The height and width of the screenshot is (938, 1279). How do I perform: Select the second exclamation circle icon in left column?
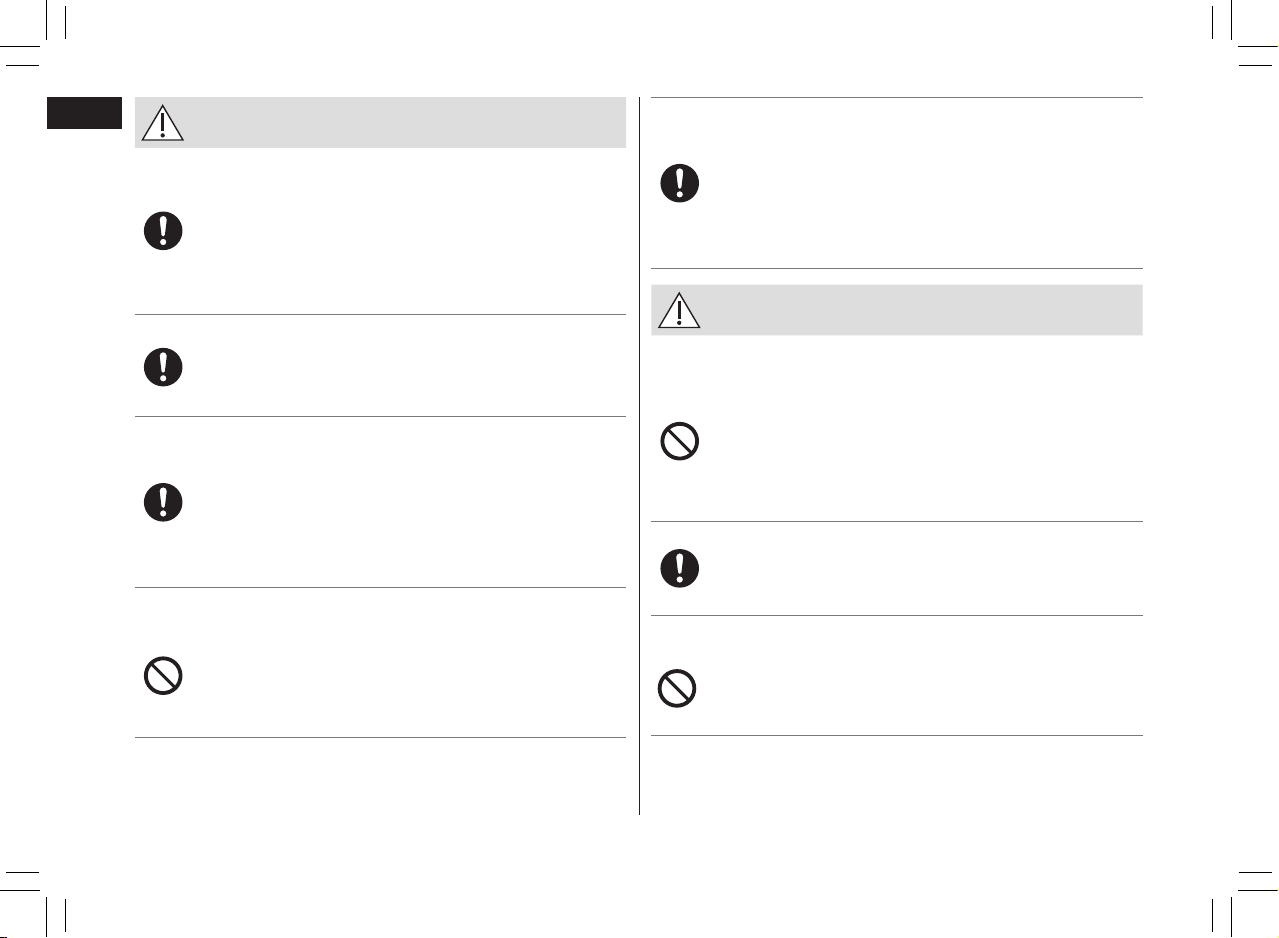pos(163,367)
